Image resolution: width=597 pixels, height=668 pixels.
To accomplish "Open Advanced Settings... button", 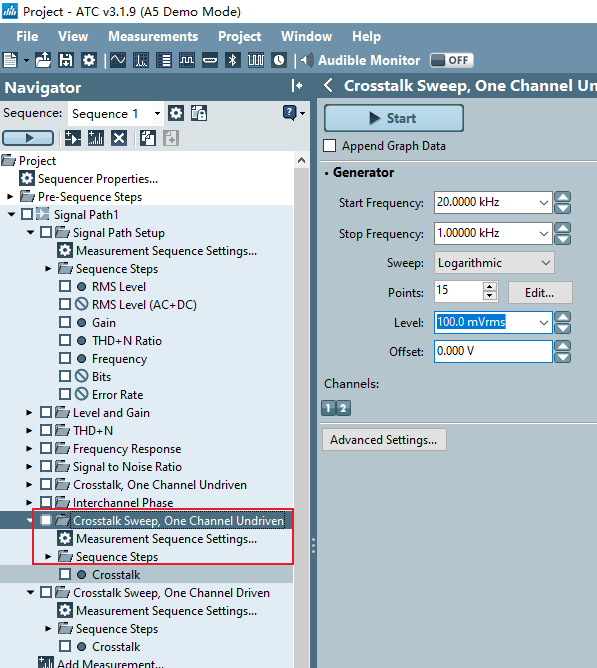I will point(384,440).
